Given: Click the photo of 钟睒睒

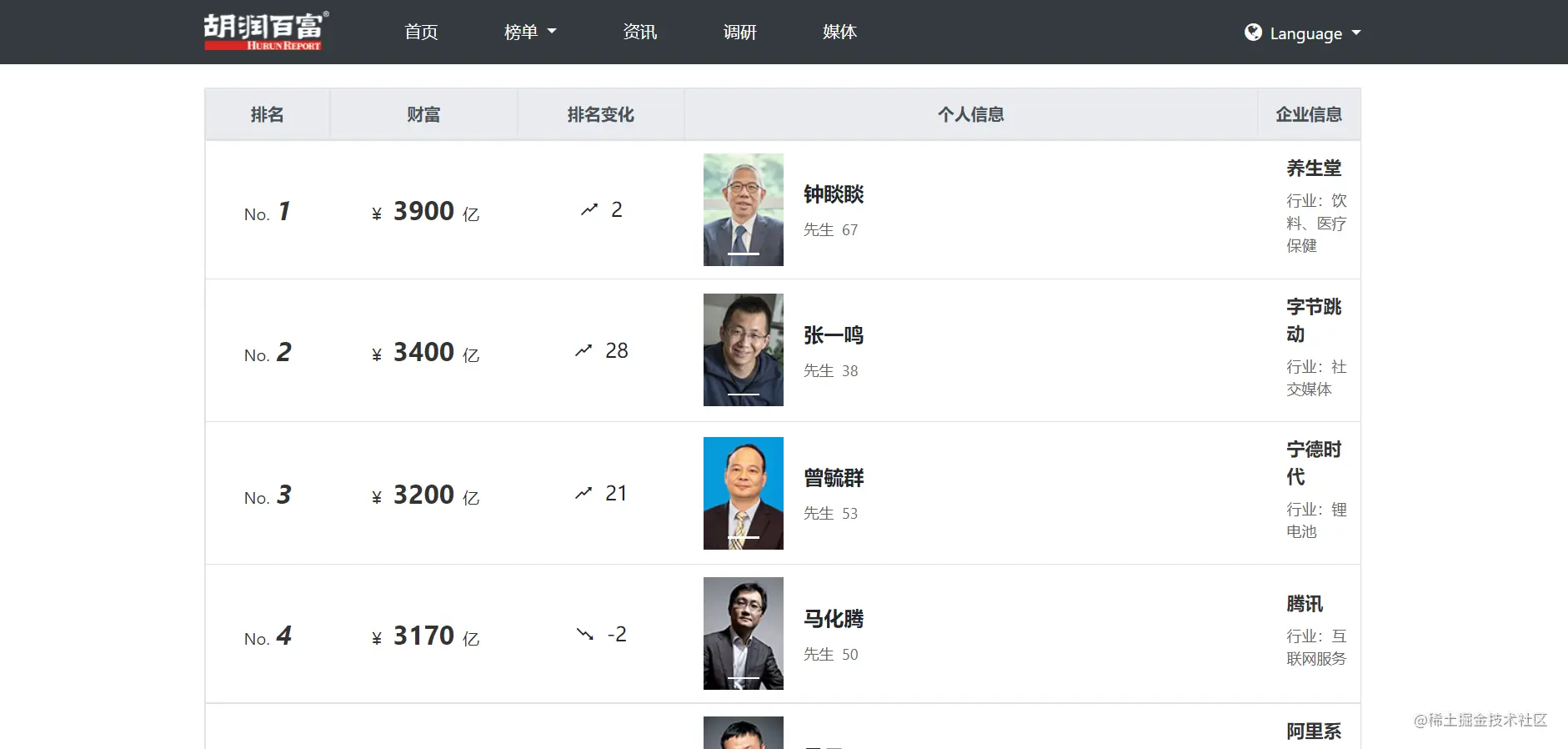Looking at the screenshot, I should click(x=744, y=210).
